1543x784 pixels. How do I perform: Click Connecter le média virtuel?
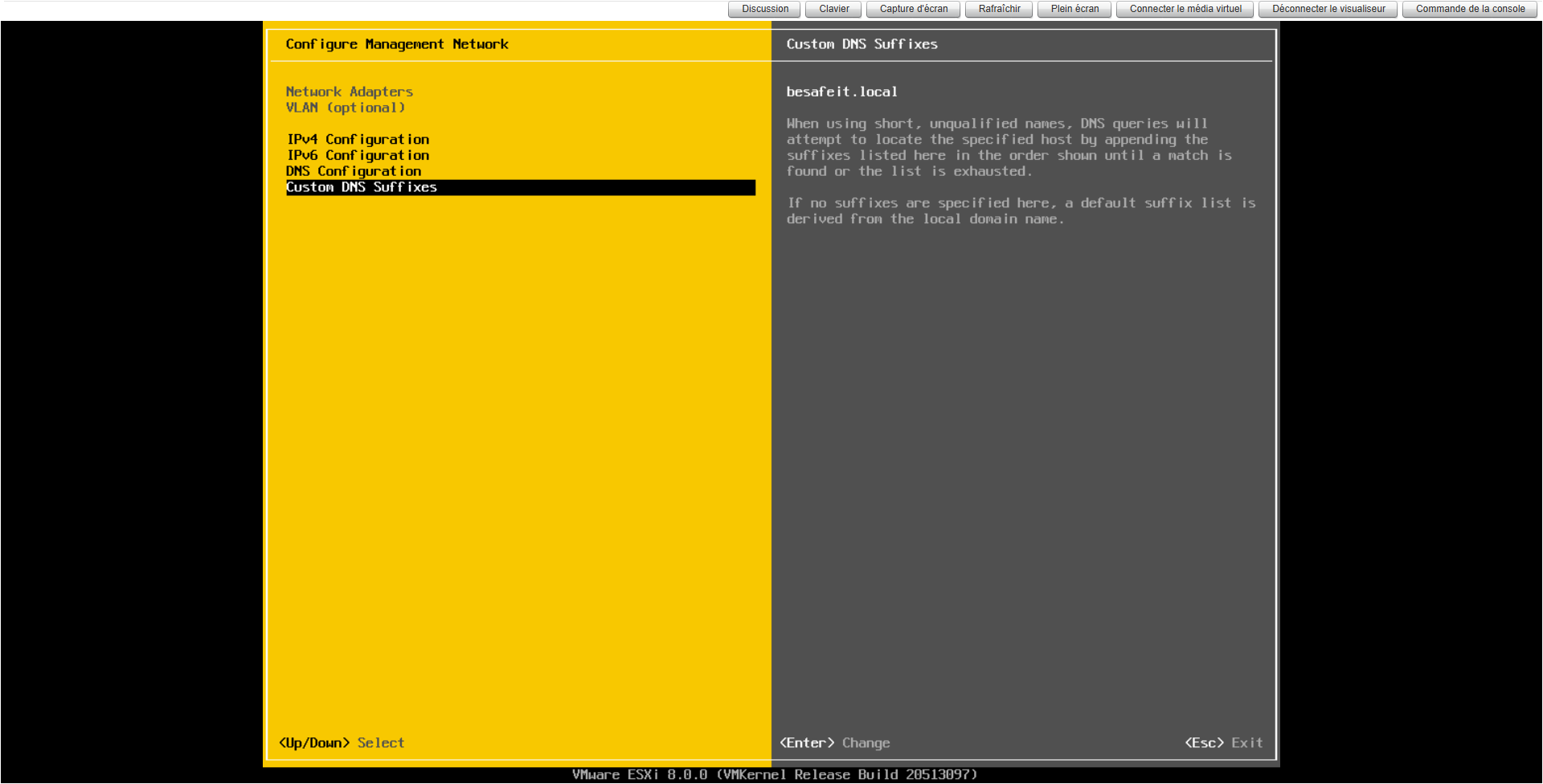[1185, 9]
